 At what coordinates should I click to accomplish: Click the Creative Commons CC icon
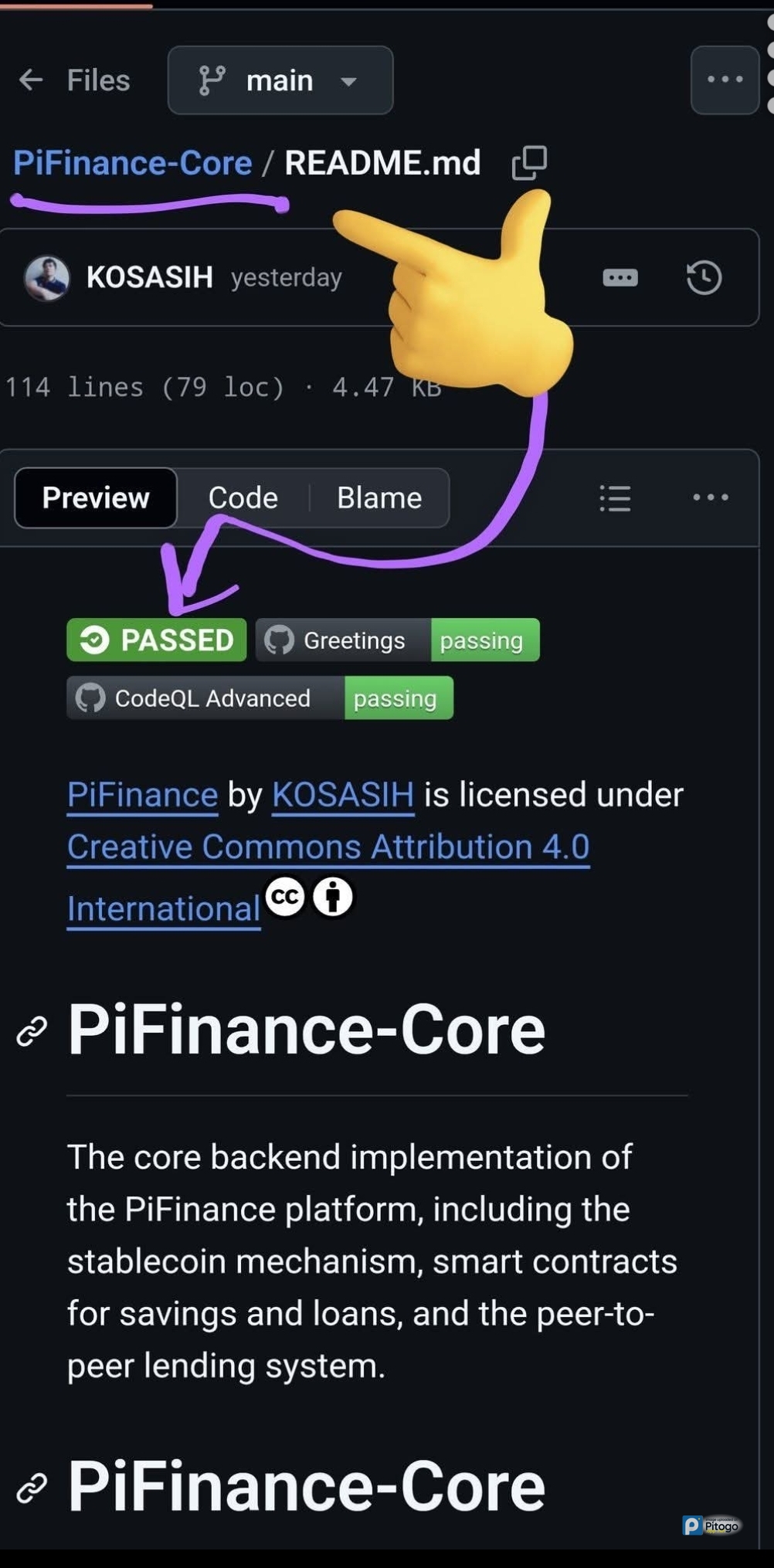pyautogui.click(x=285, y=897)
